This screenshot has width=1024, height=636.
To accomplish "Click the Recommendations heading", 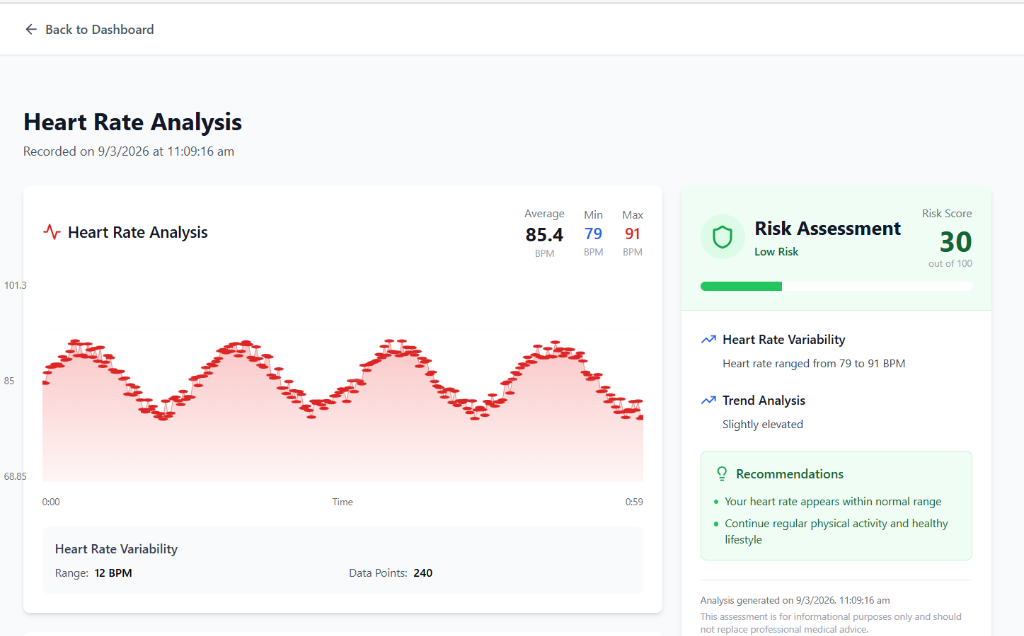I will [790, 474].
